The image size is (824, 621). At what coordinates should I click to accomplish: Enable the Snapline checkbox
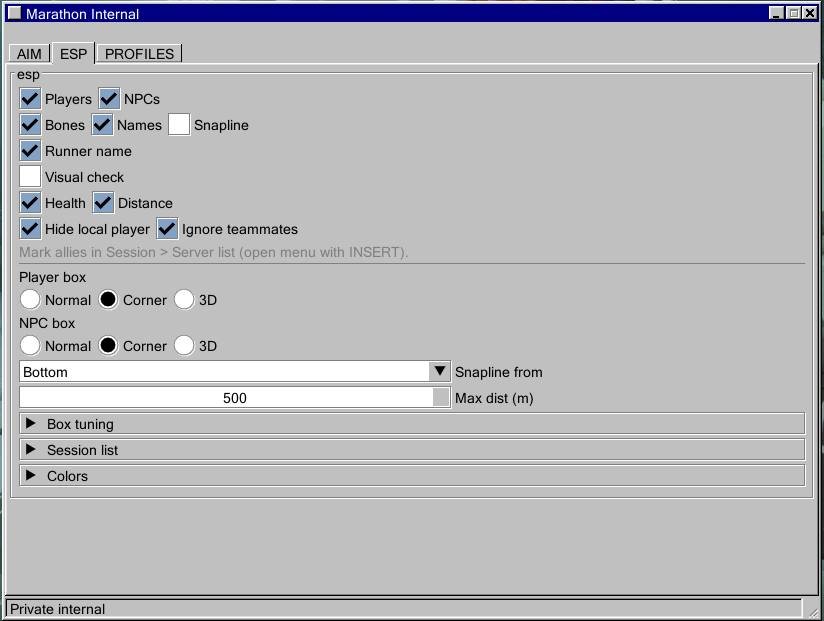coord(179,125)
